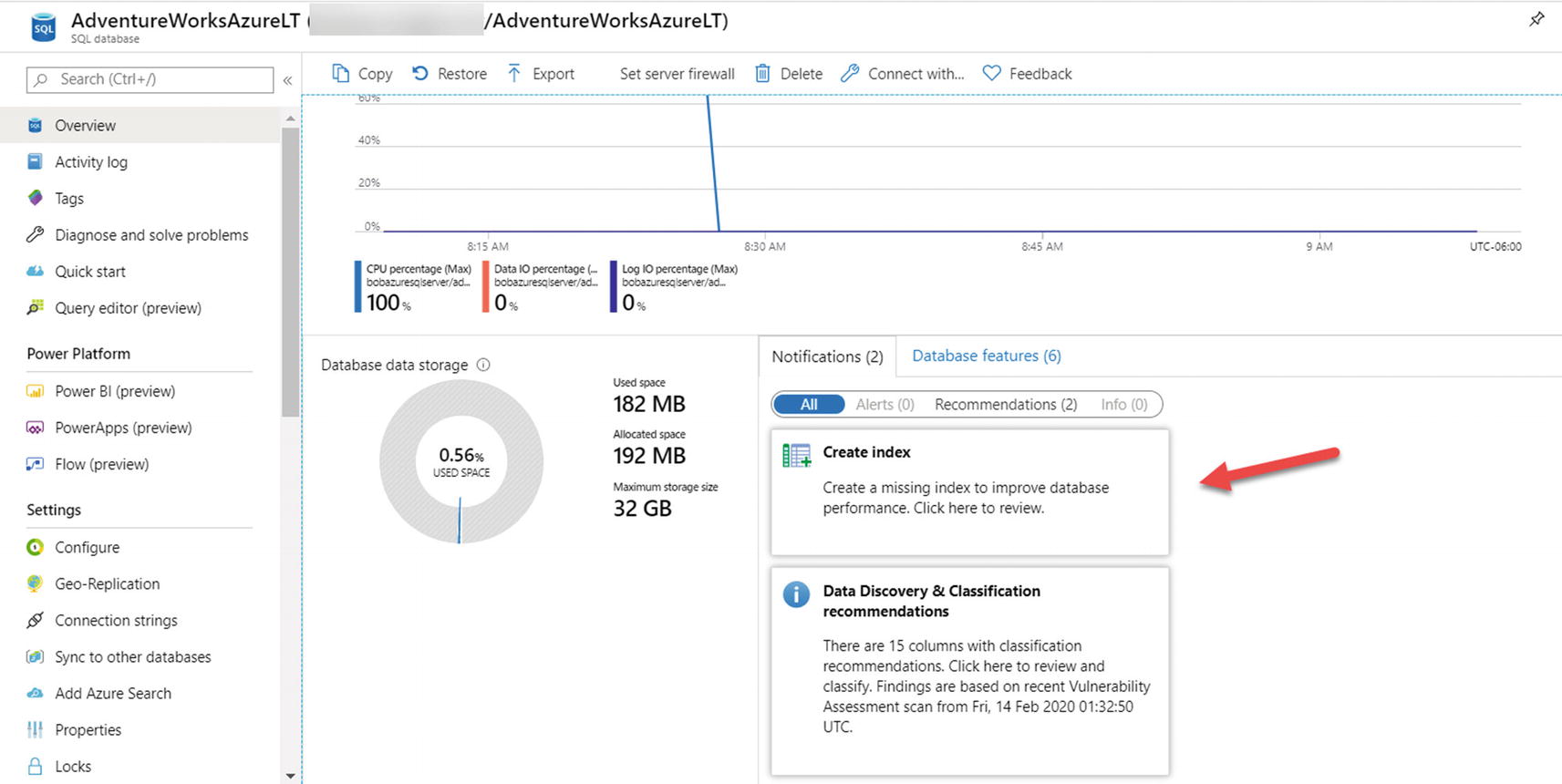Focus the Search (Ctrl+/) box
Screen dimensions: 1562x784
(x=150, y=79)
